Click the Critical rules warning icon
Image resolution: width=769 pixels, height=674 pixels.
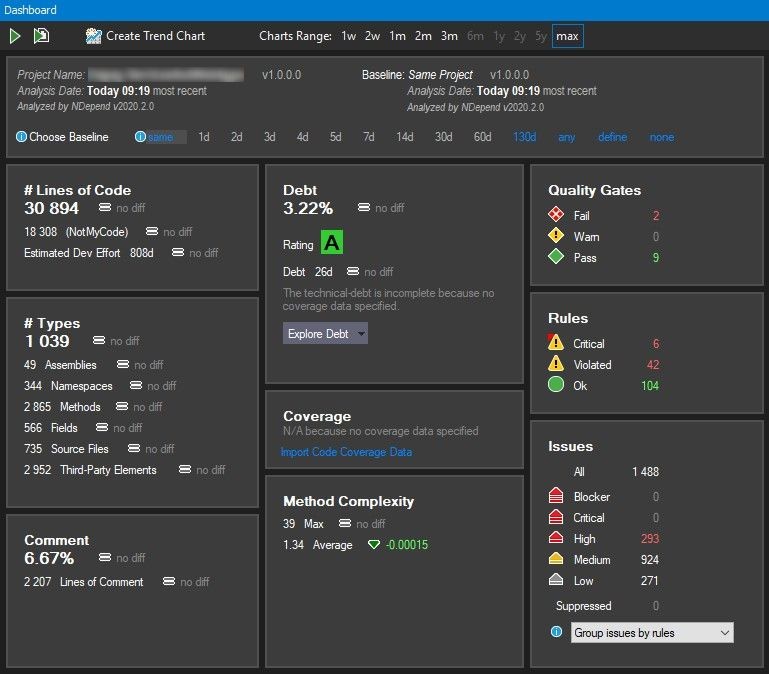point(556,343)
